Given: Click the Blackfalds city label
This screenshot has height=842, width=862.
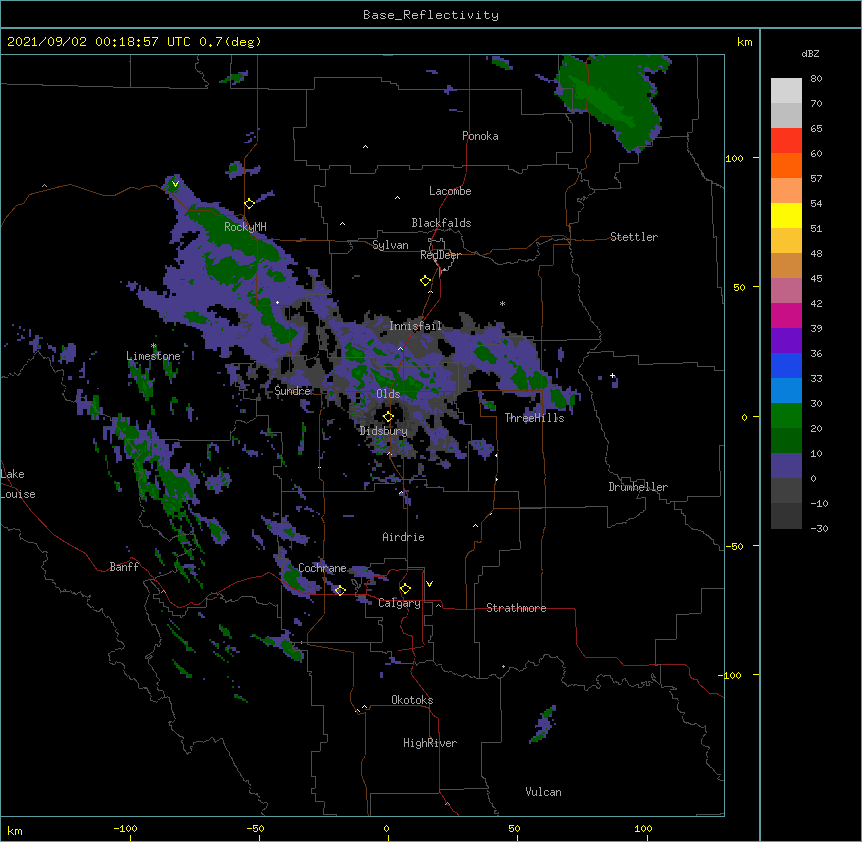Looking at the screenshot, I should tap(441, 223).
